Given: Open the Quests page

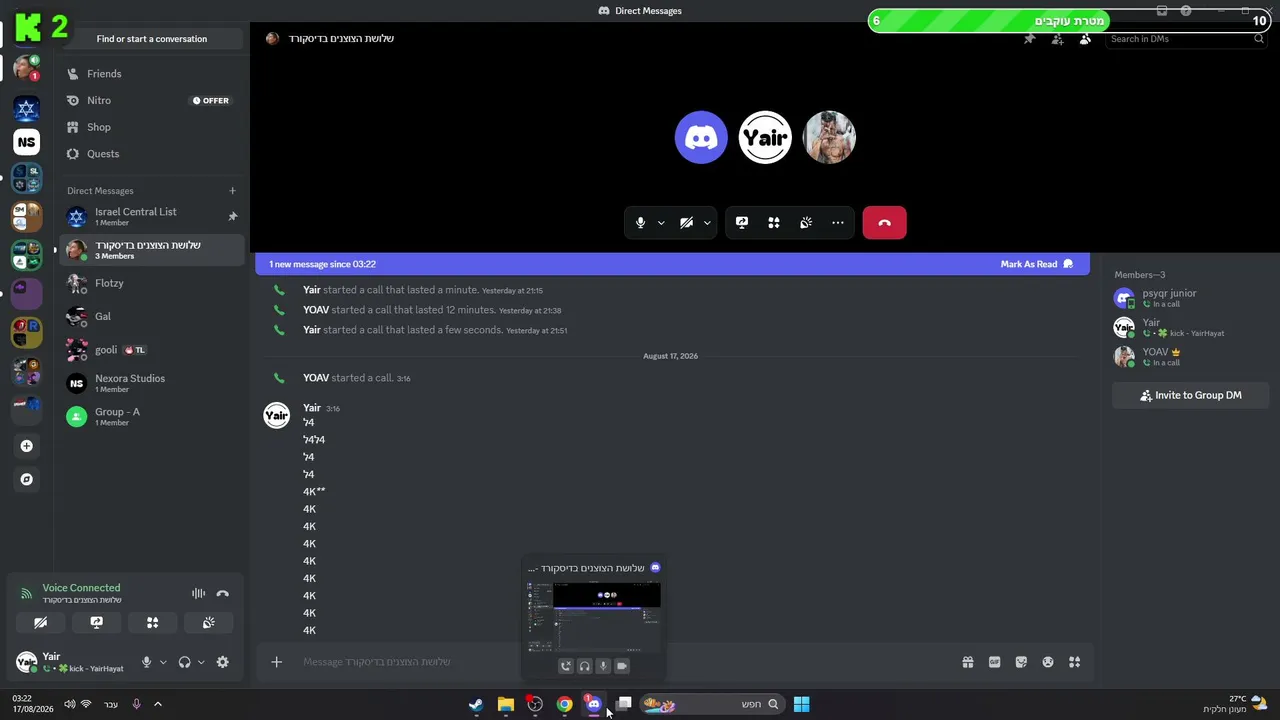Looking at the screenshot, I should pos(150,154).
